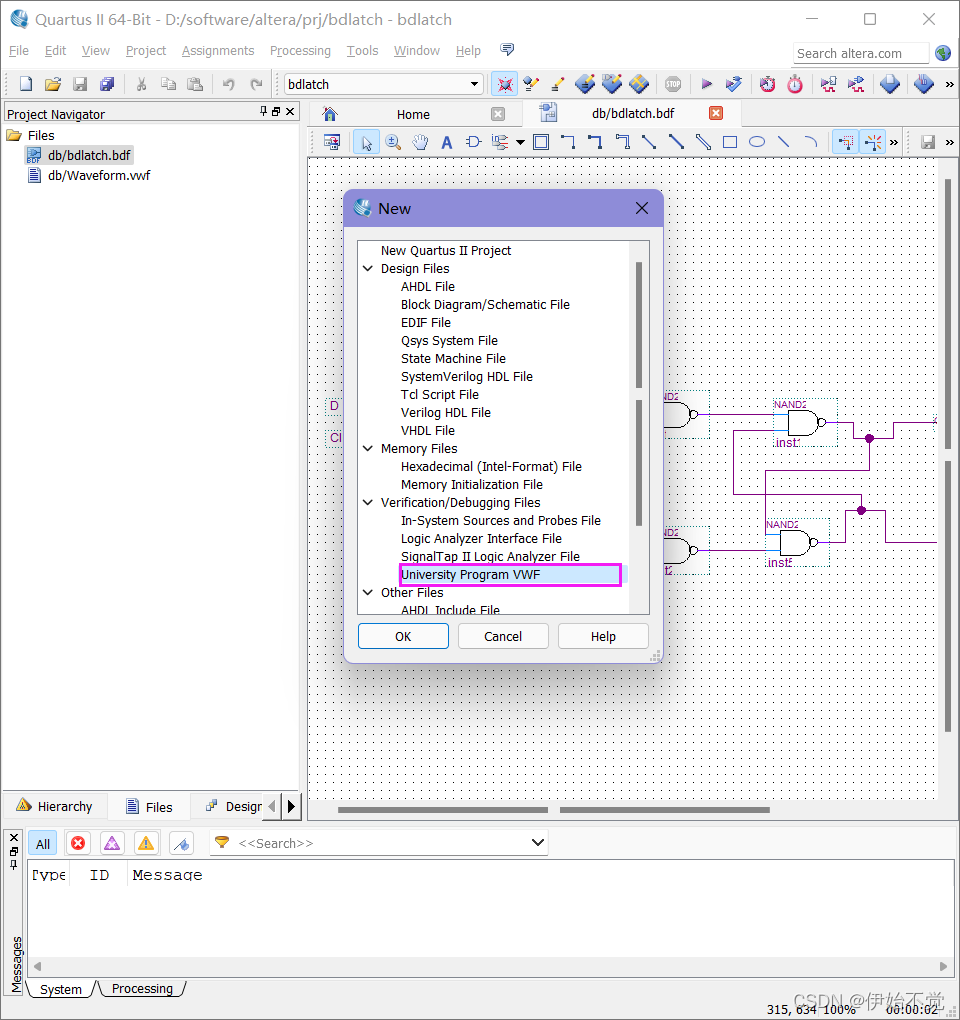This screenshot has height=1020, width=960.
Task: Click the Start Compilation play icon
Action: 706,84
